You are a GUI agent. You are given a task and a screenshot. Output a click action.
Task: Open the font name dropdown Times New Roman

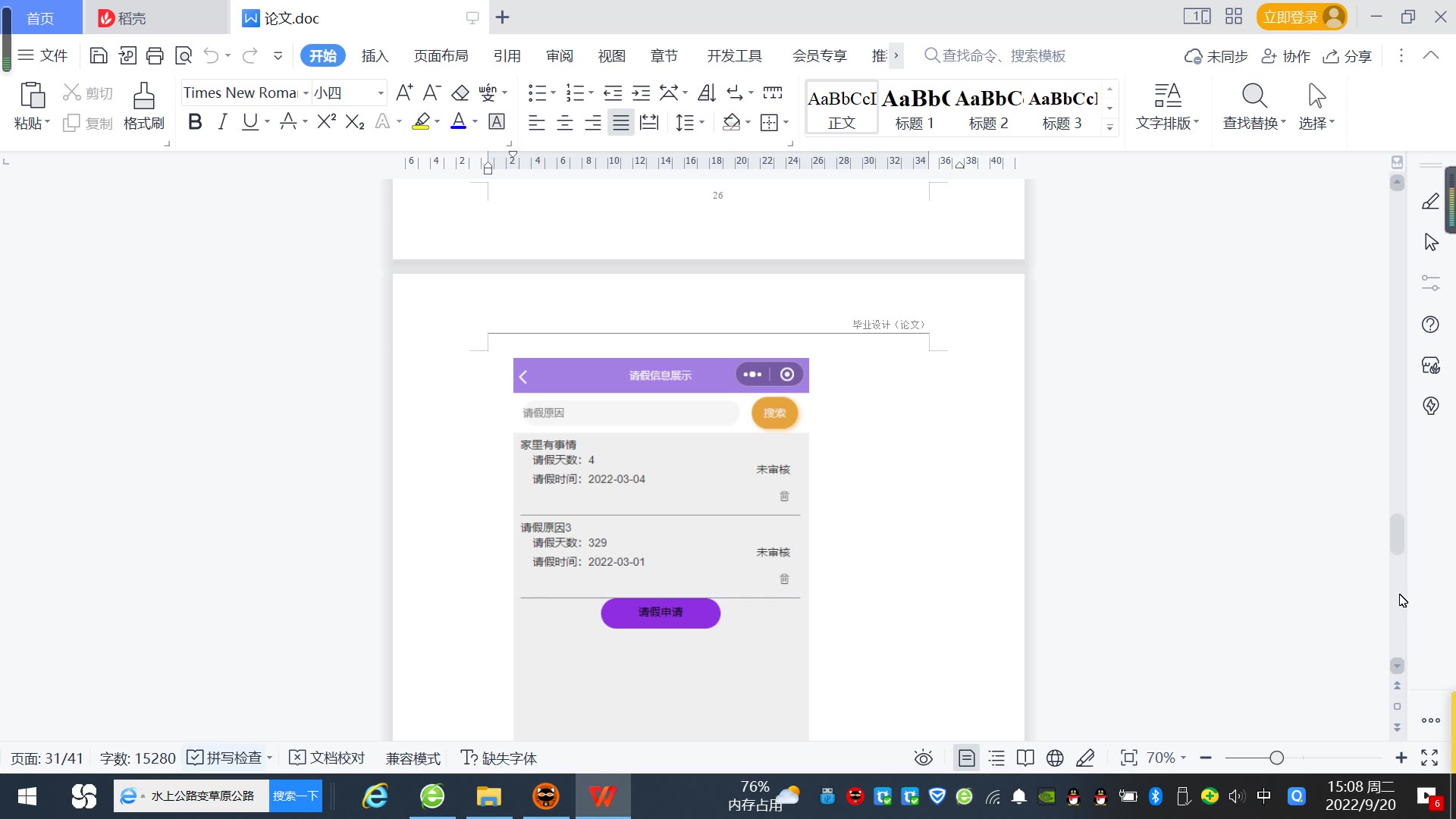[x=306, y=93]
